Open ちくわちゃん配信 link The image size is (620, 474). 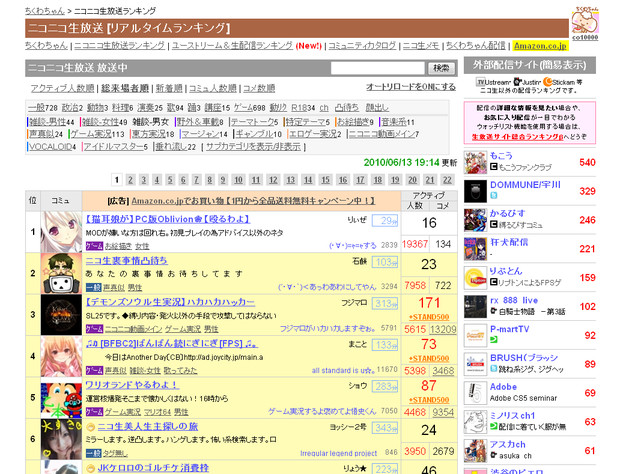476,46
